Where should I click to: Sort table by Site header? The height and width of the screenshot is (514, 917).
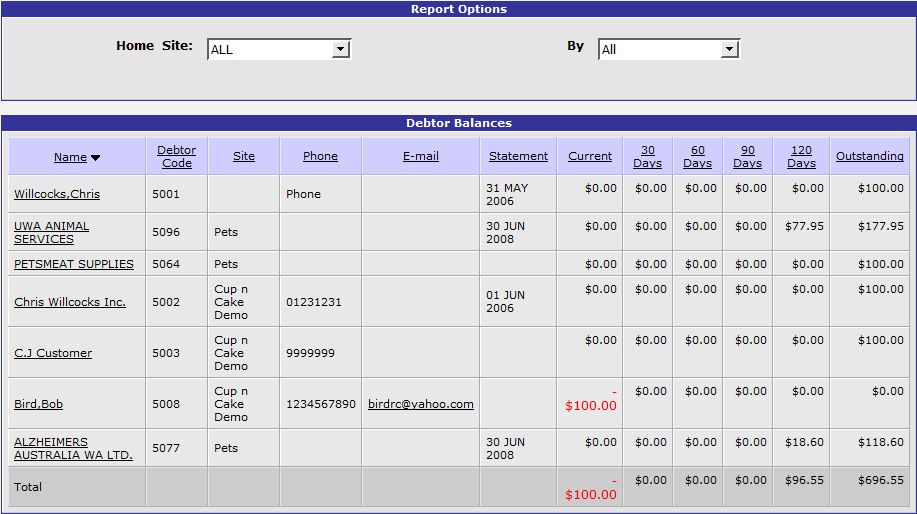(x=244, y=156)
